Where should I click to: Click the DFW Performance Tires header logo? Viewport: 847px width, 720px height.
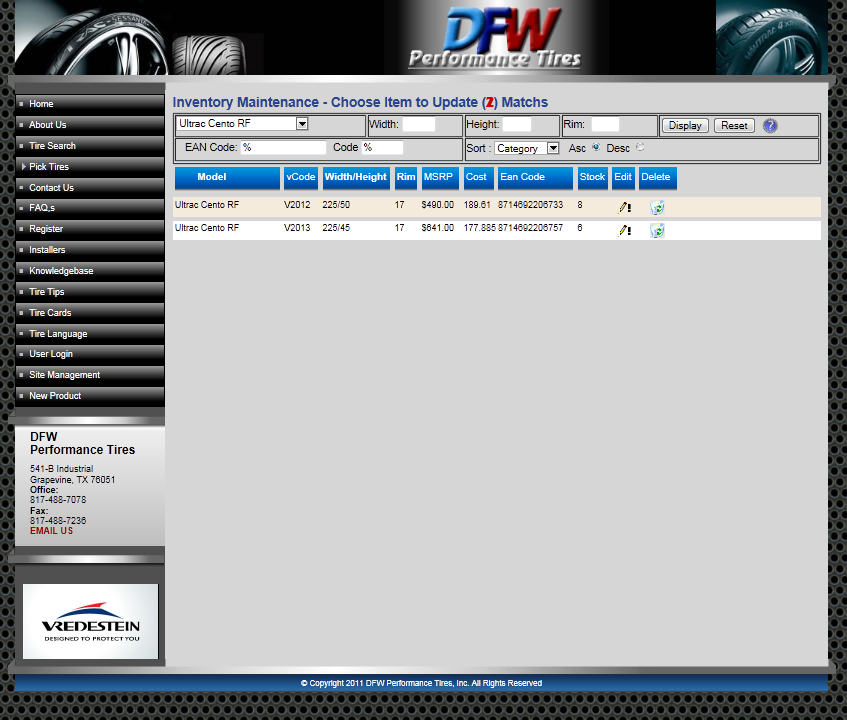click(x=495, y=38)
